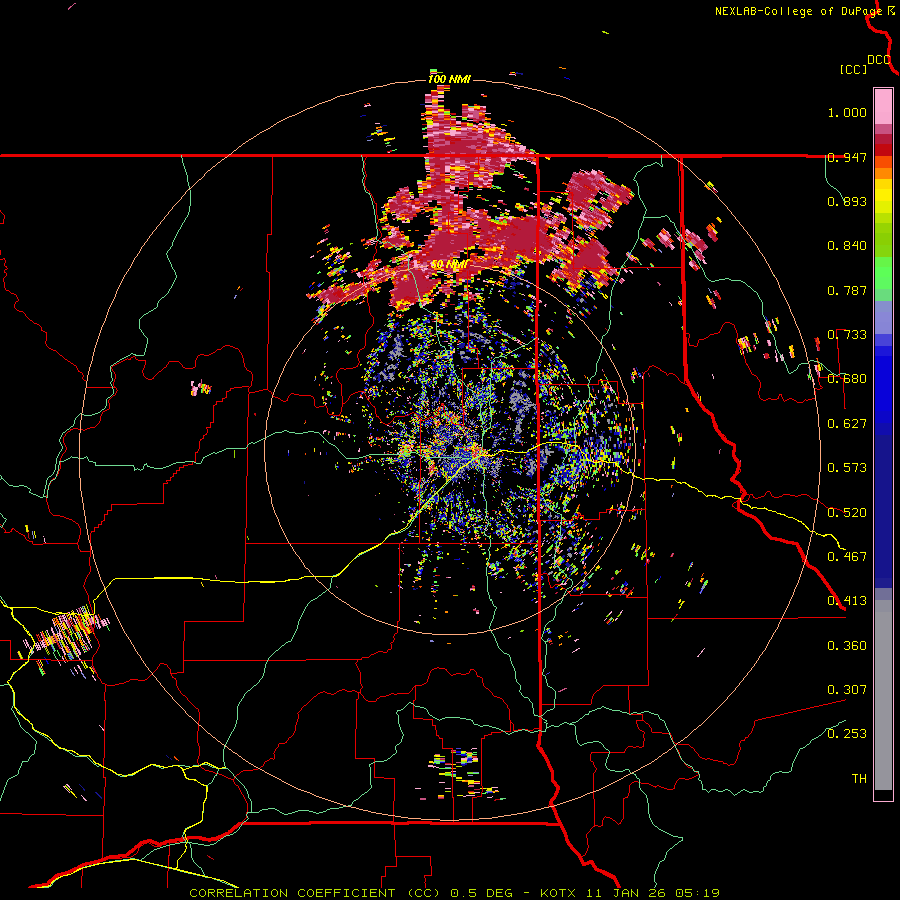
Task: Select the 0.573 scale value
Action: click(x=847, y=468)
